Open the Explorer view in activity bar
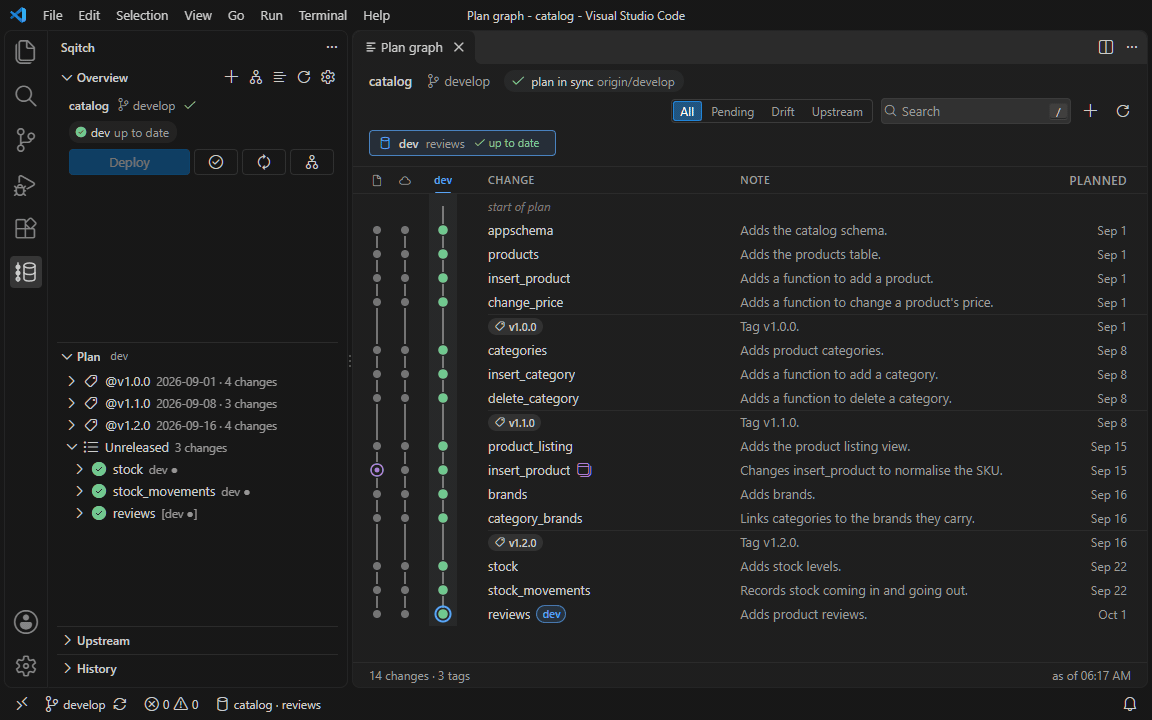 [x=26, y=51]
